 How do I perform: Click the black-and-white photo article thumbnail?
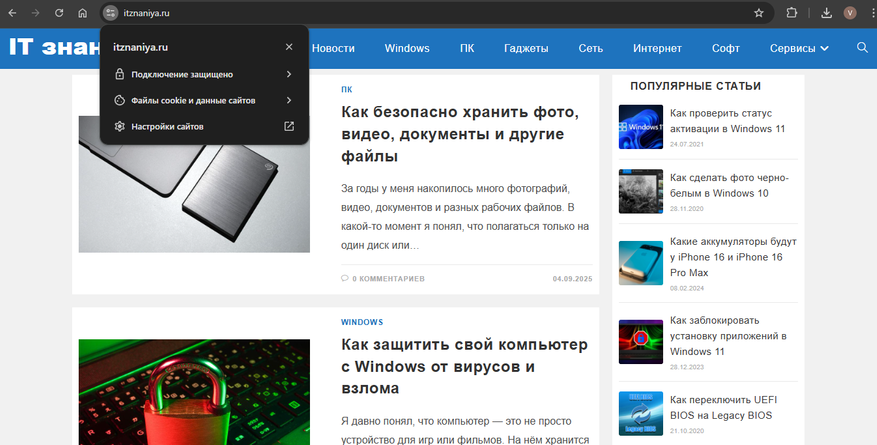click(641, 191)
